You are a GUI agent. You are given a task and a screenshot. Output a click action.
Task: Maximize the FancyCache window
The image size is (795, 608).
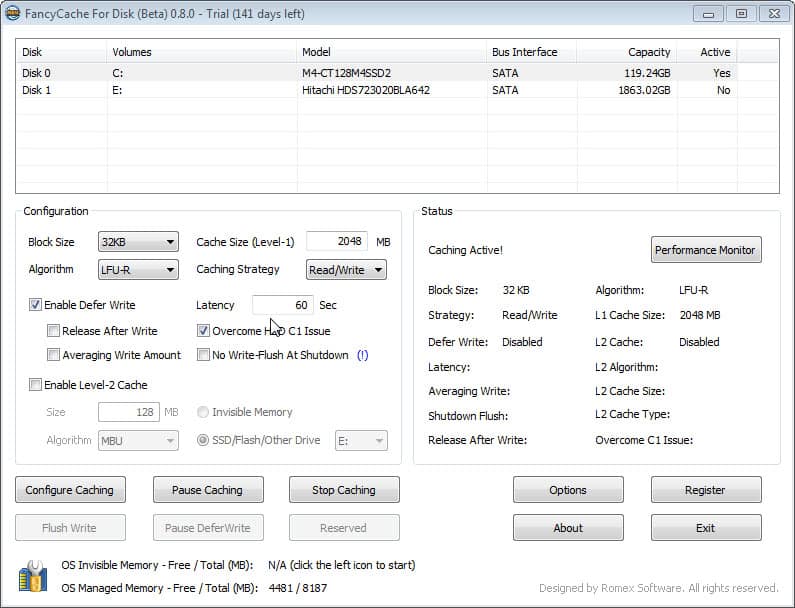pos(741,14)
